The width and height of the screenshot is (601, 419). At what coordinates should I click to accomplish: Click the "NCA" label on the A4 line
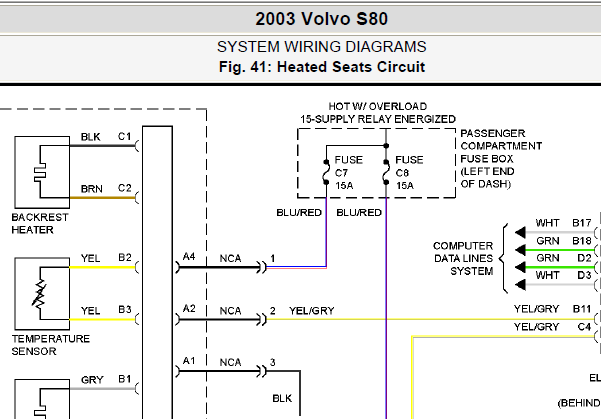click(230, 259)
